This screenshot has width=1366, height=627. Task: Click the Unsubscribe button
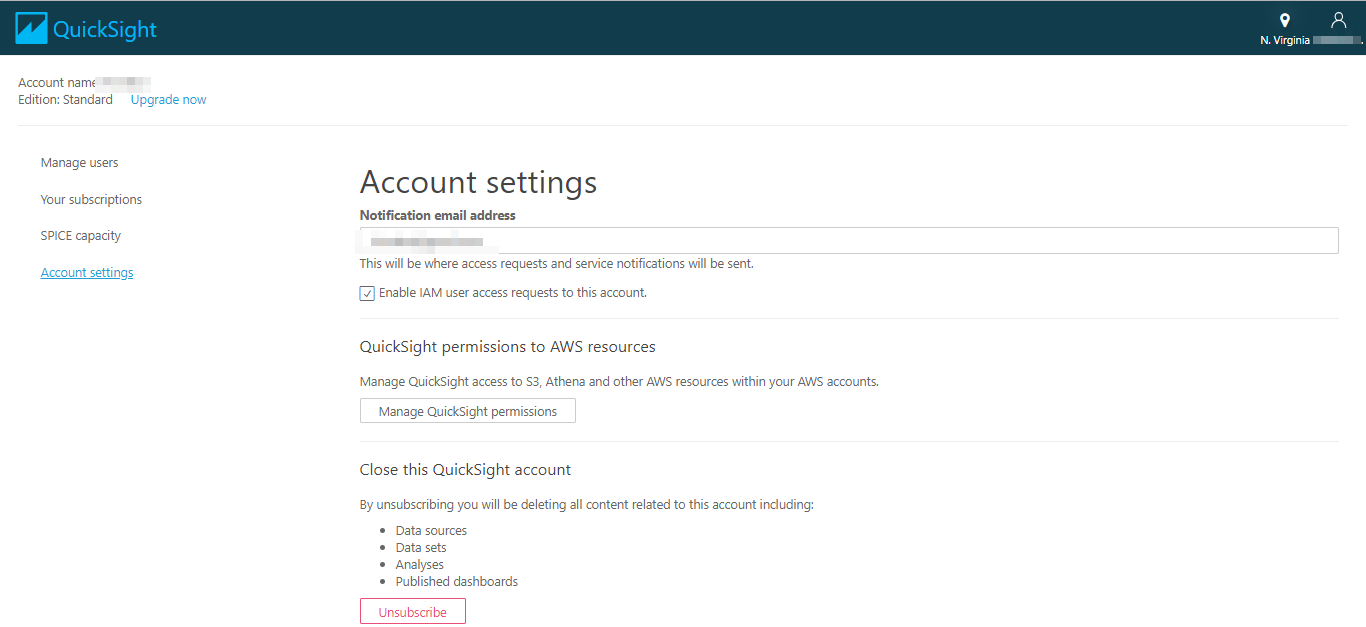[x=412, y=611]
